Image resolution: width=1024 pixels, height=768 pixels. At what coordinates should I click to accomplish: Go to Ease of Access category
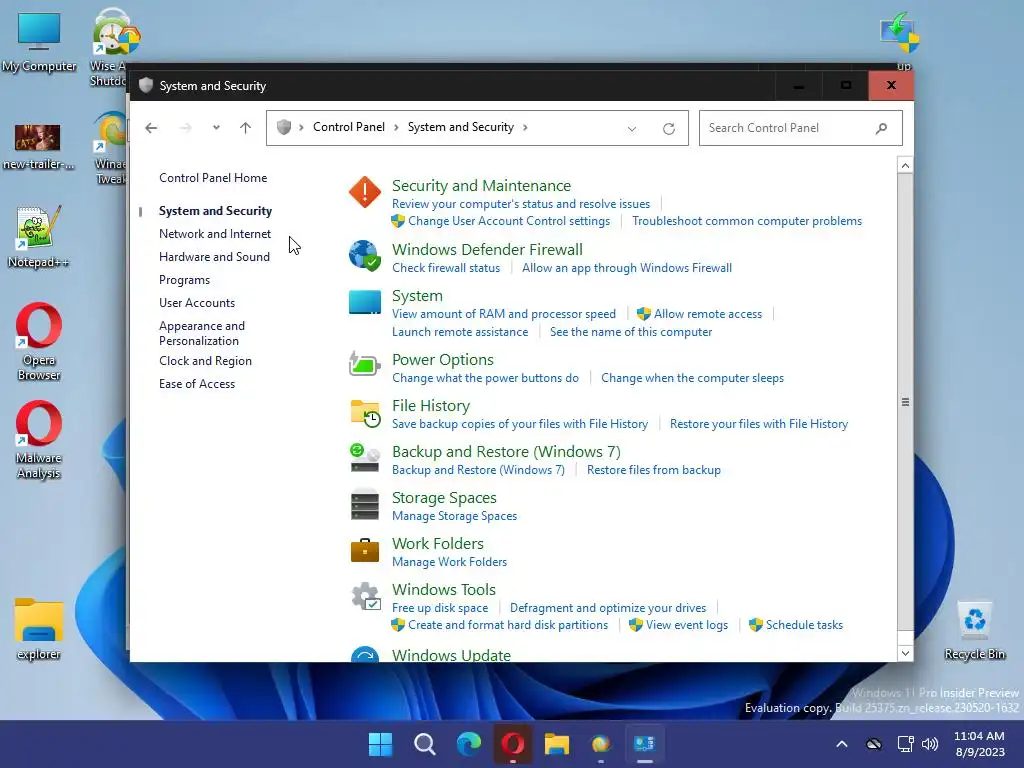197,384
